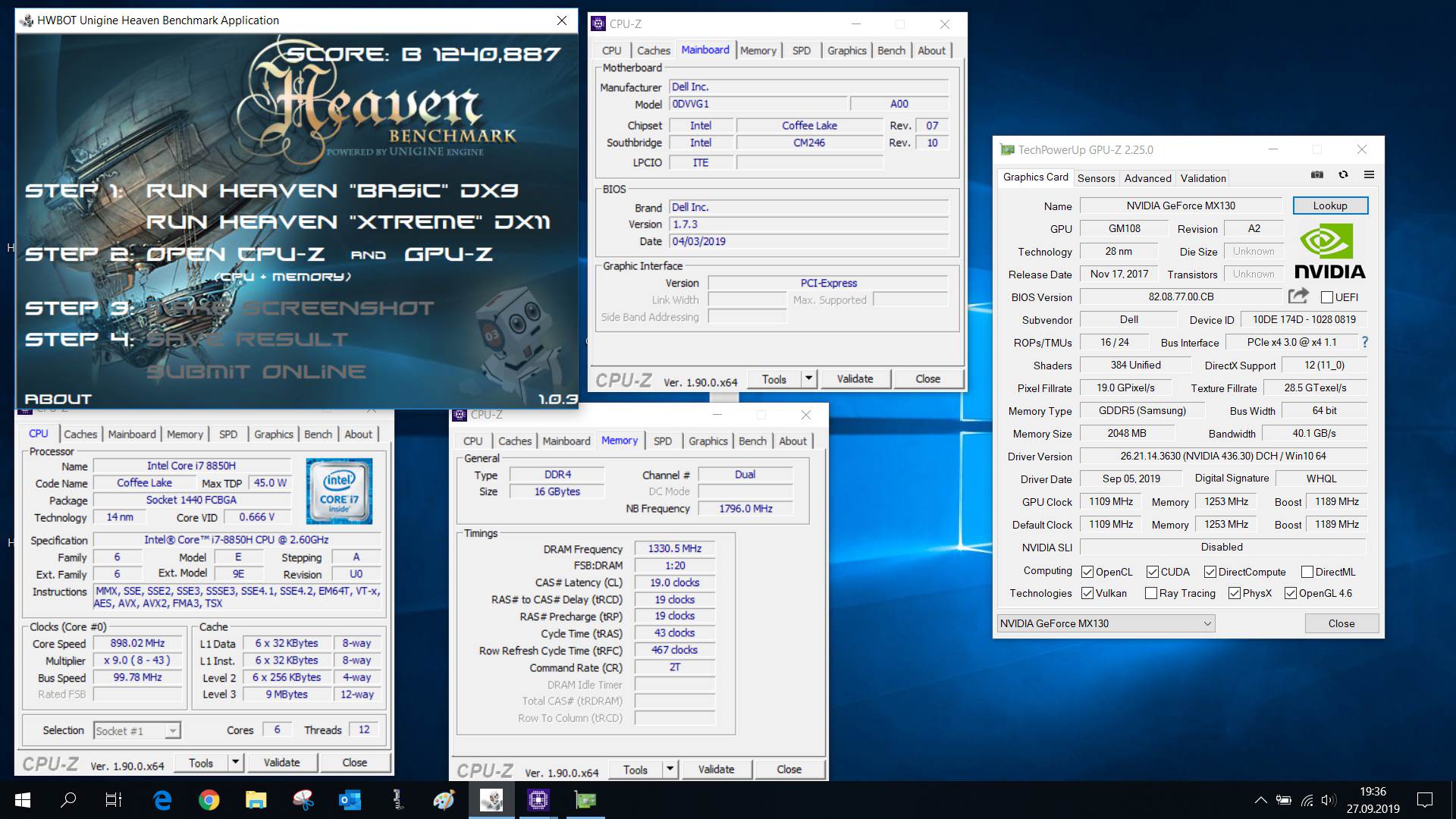Open ABOUT in Heaven benchmark app
This screenshot has width=1456, height=819.
(58, 399)
